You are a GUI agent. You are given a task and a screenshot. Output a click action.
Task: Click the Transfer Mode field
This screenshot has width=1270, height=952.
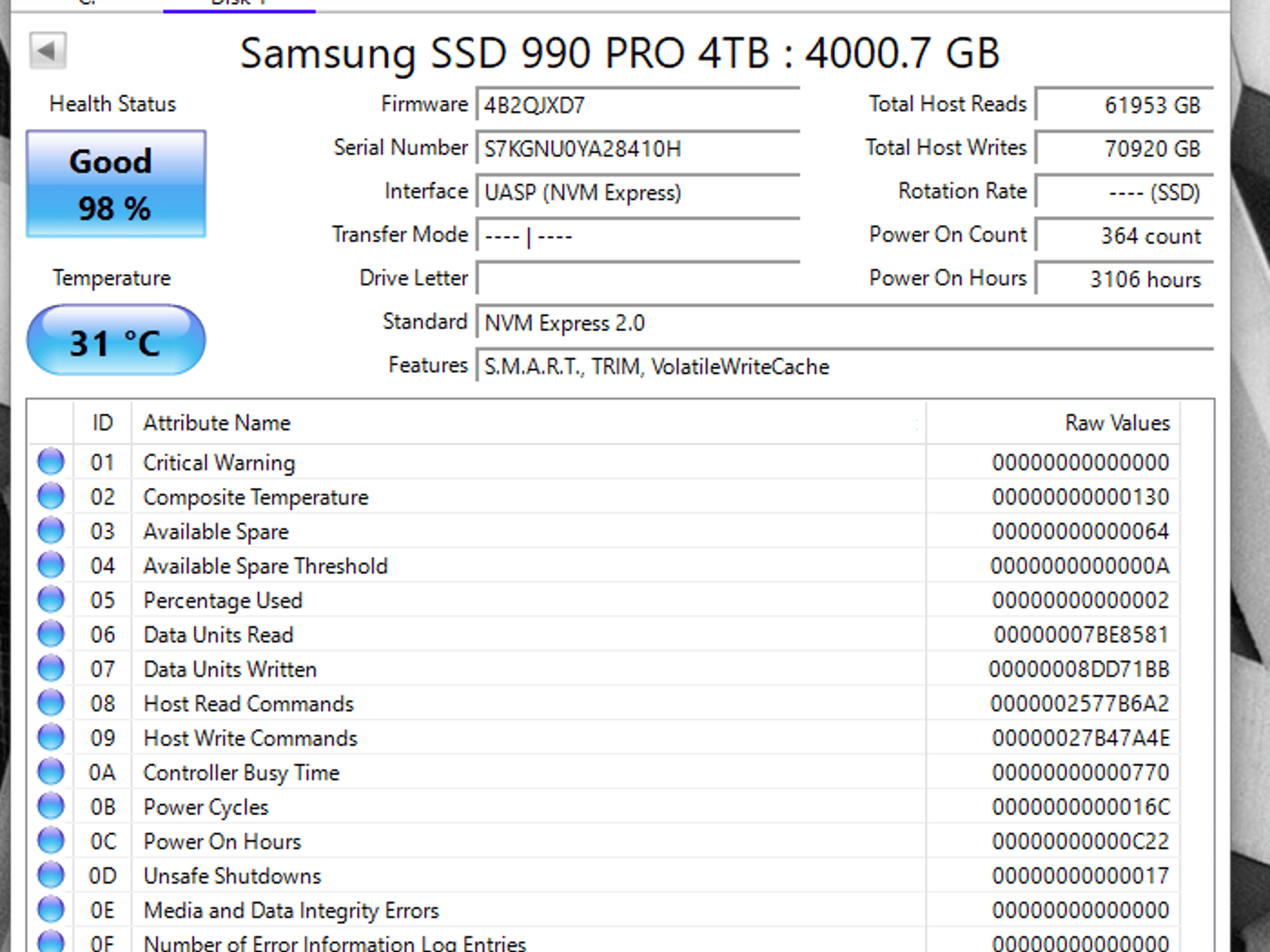click(x=638, y=236)
